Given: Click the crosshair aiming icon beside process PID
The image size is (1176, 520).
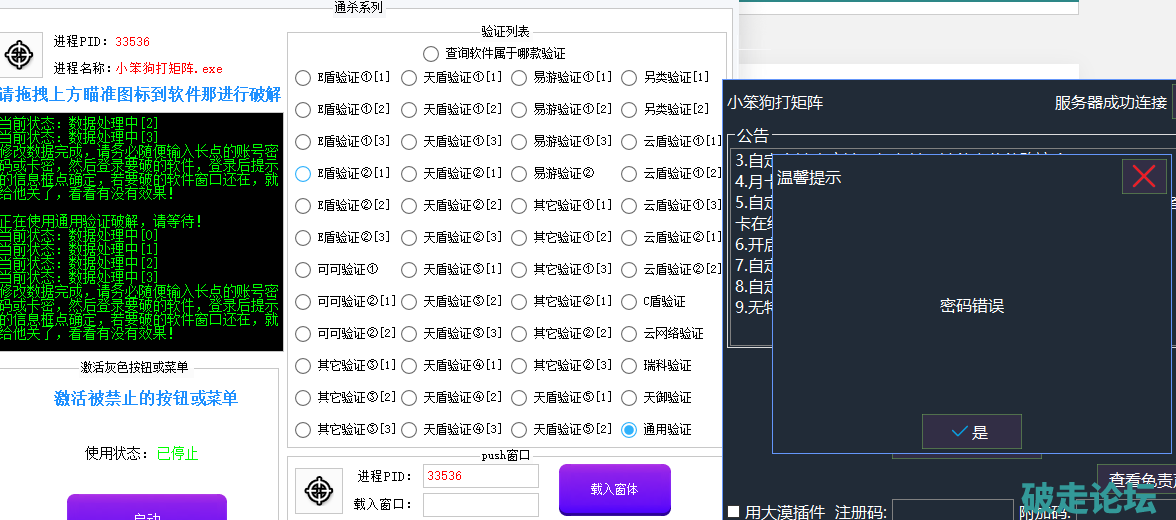Looking at the screenshot, I should pyautogui.click(x=21, y=54).
